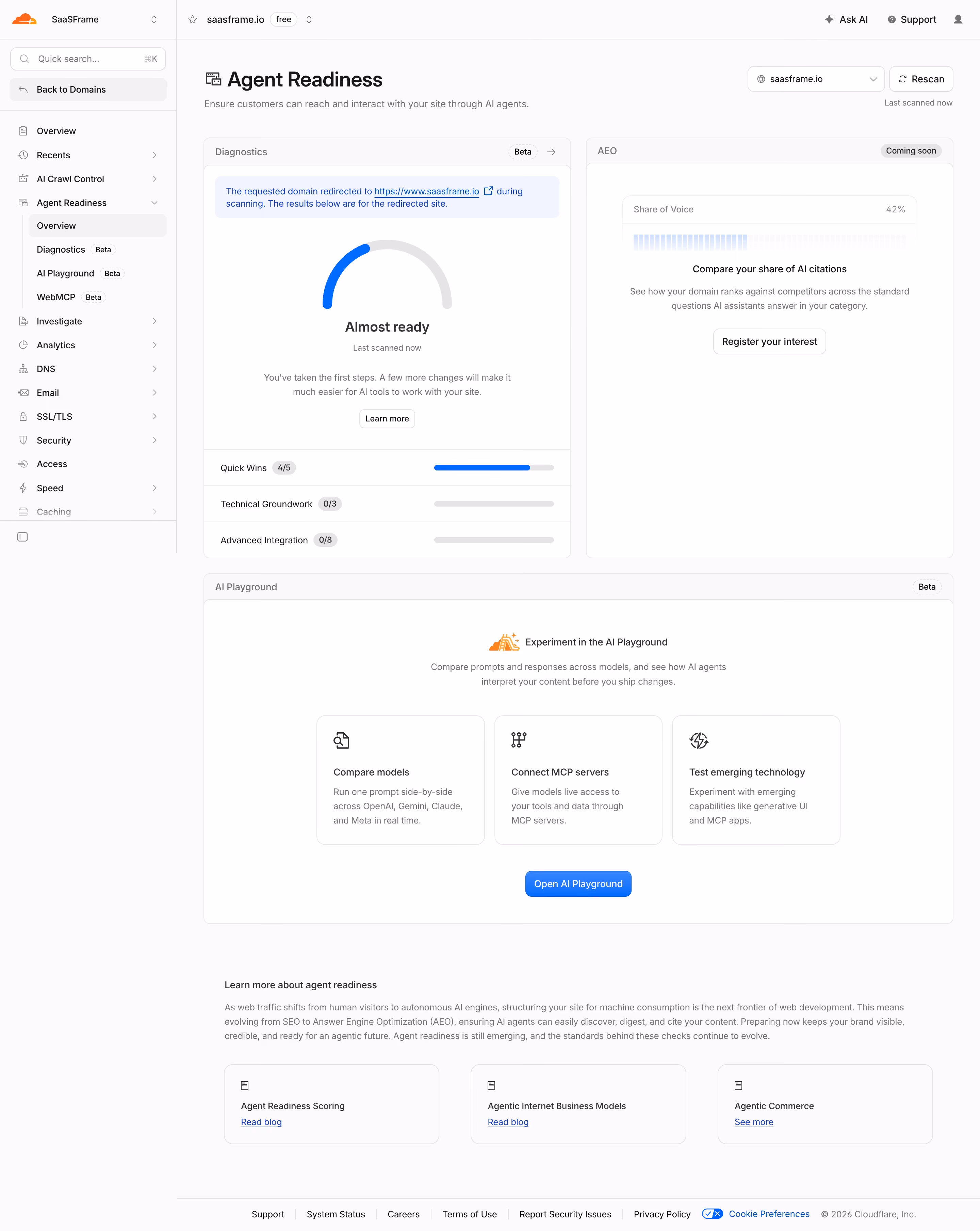Viewport: 980px width, 1231px height.
Task: Click the Back to Domains button
Action: click(x=88, y=90)
